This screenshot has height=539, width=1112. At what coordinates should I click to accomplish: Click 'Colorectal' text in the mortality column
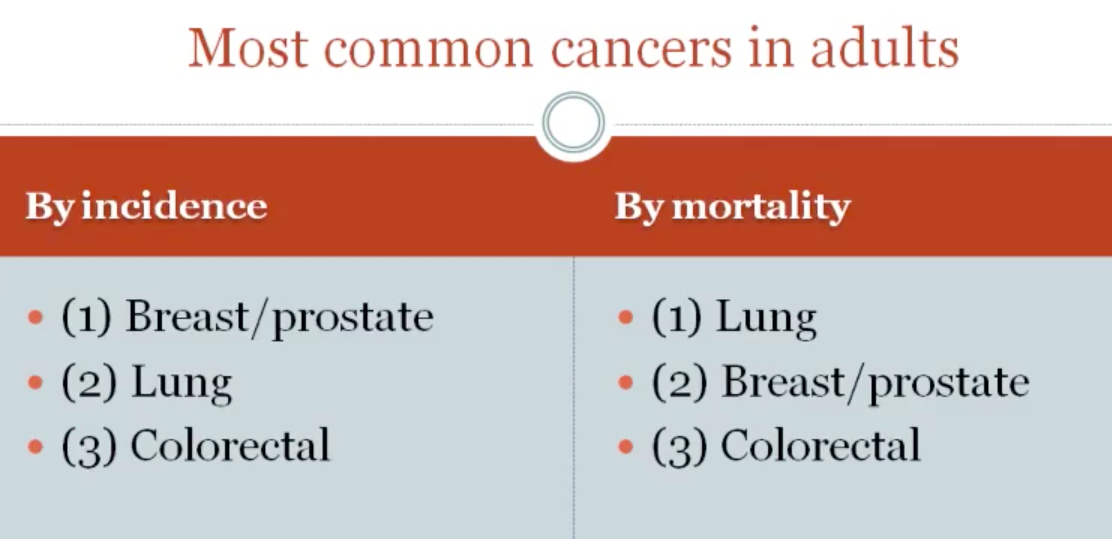[820, 446]
